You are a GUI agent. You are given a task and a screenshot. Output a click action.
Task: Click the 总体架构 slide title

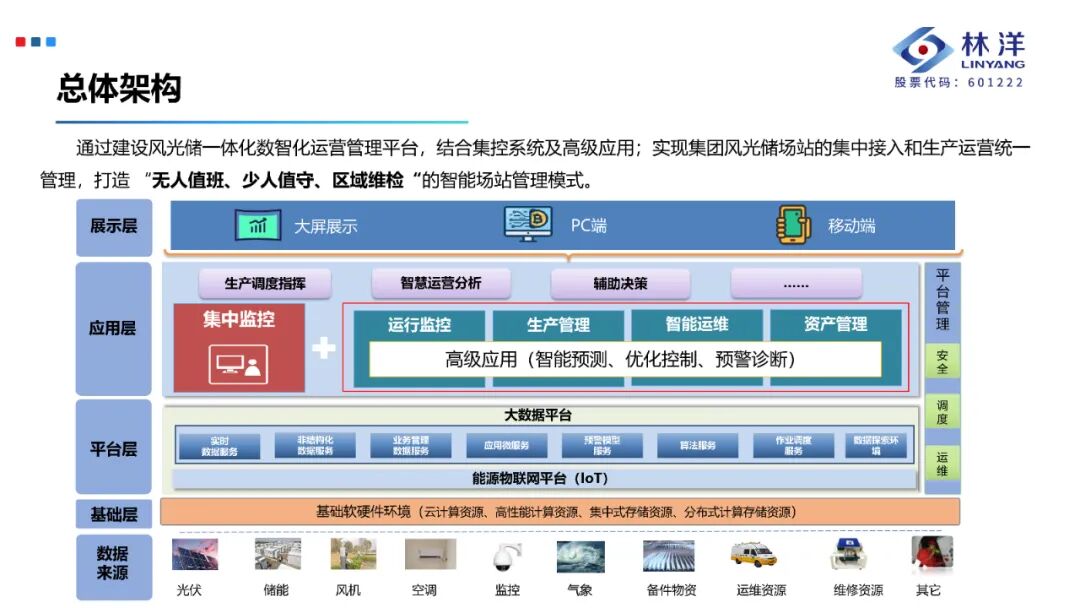[120, 88]
